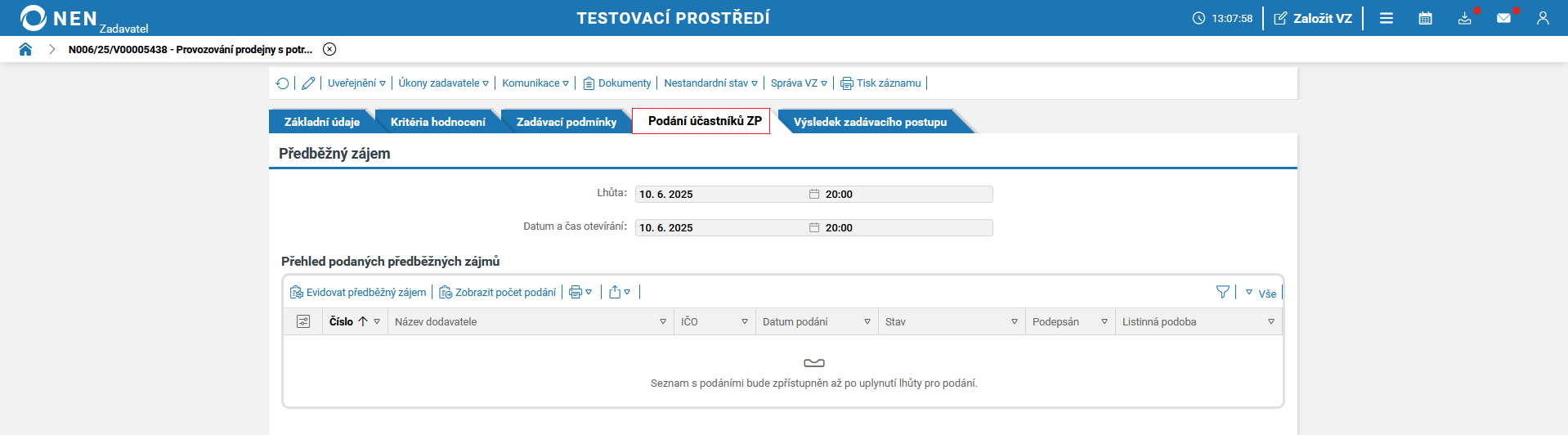1568x435 pixels.
Task: Open the Úkony zadavatele menu
Action: 444,83
